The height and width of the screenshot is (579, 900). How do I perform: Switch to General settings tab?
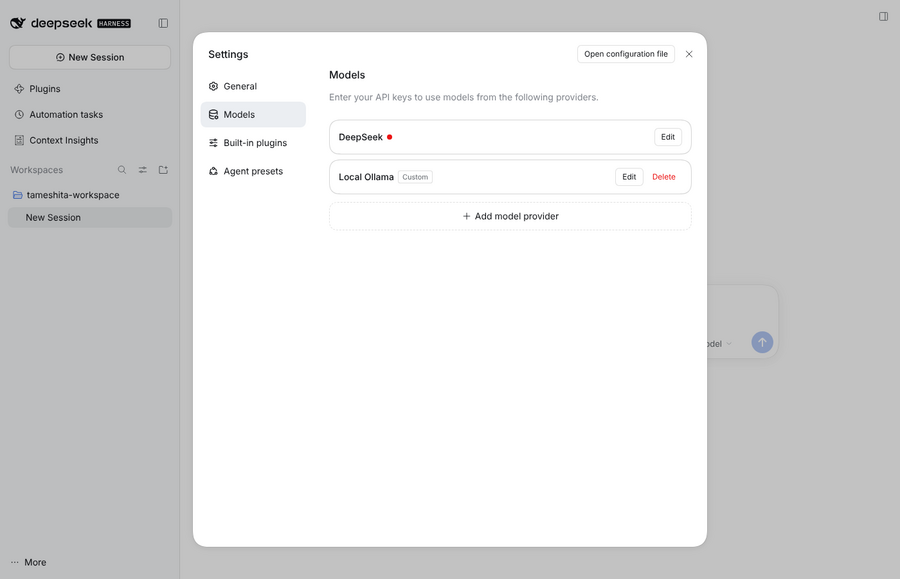(253, 86)
